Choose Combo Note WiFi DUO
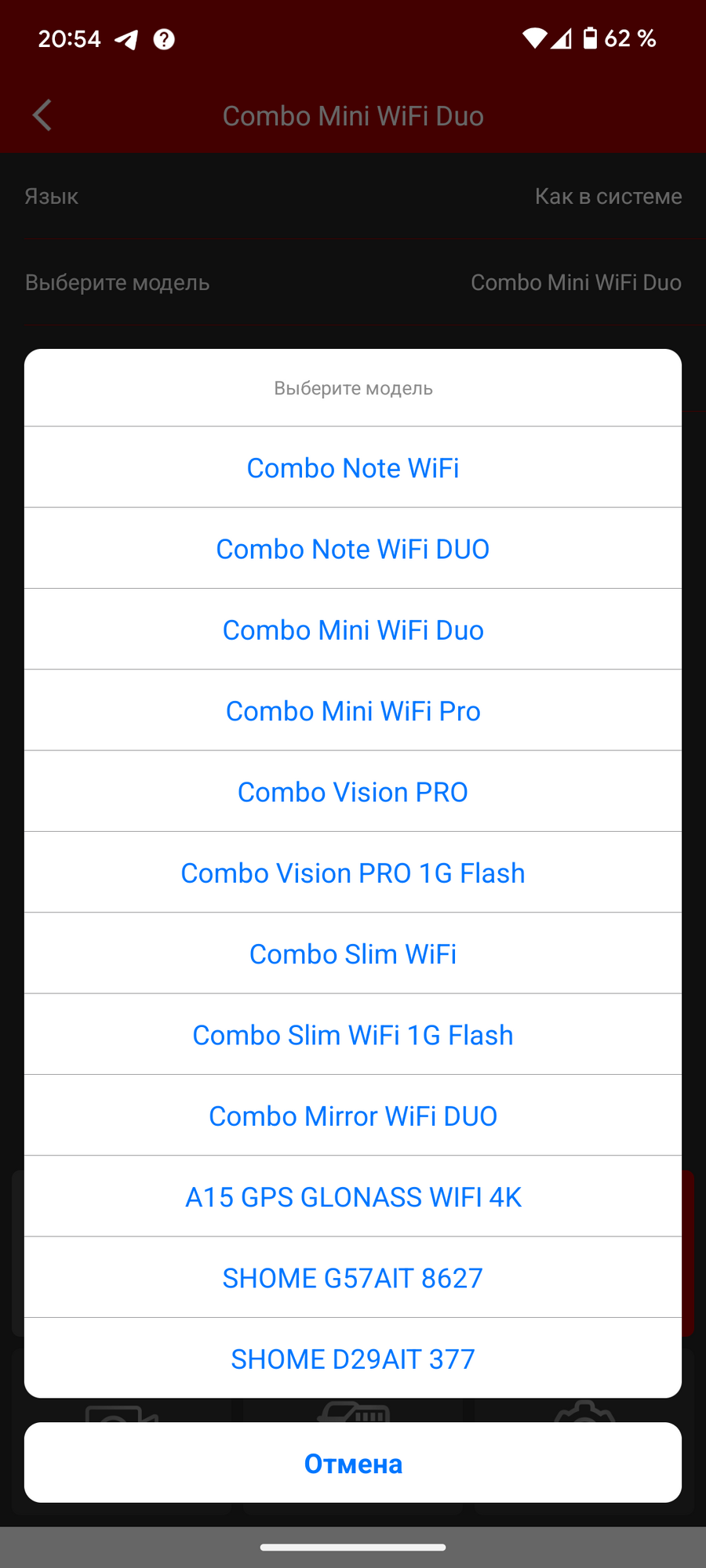This screenshot has height=1568, width=706. tap(353, 549)
